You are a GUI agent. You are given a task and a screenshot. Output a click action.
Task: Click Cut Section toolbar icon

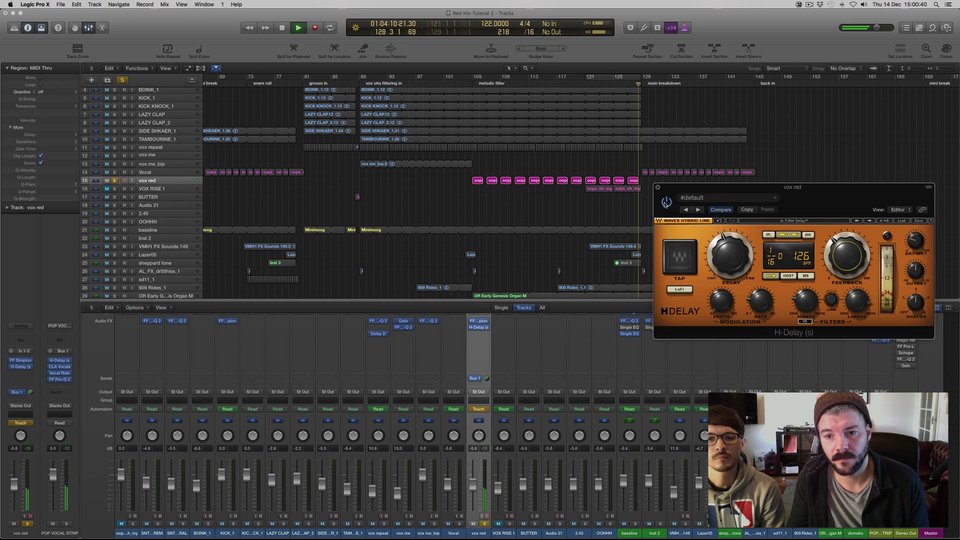[681, 48]
